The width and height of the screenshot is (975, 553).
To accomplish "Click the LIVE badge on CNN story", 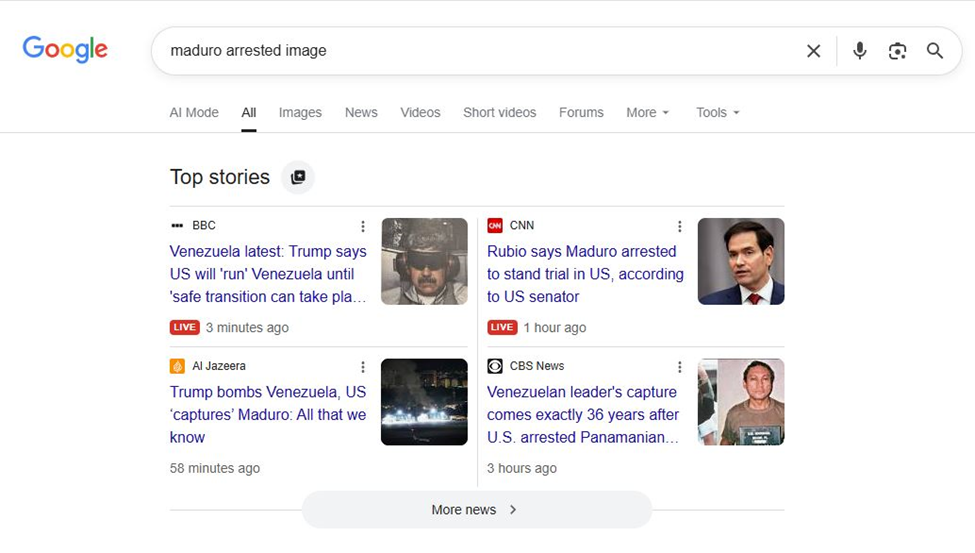I will click(502, 327).
